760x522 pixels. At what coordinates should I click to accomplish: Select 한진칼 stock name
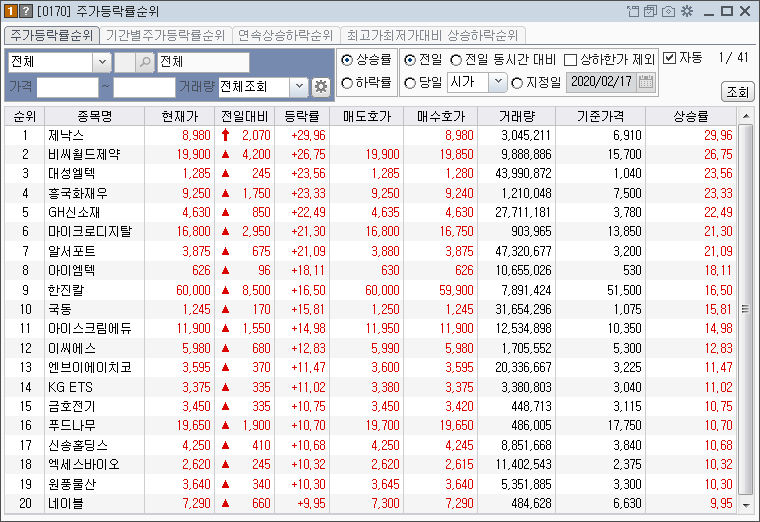(x=66, y=290)
